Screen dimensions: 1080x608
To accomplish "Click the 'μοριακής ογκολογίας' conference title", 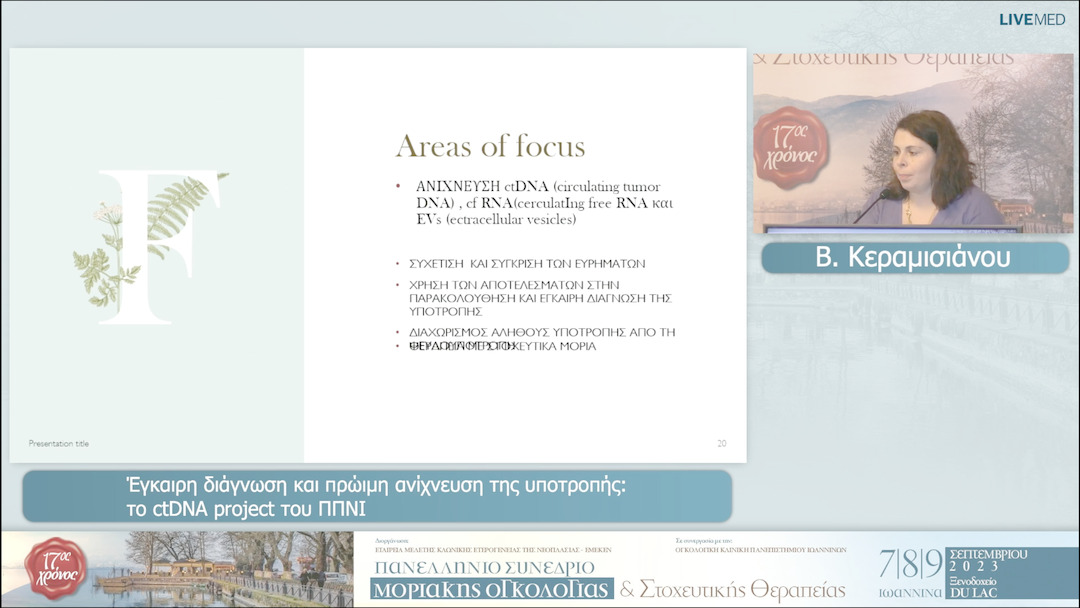I will click(491, 590).
